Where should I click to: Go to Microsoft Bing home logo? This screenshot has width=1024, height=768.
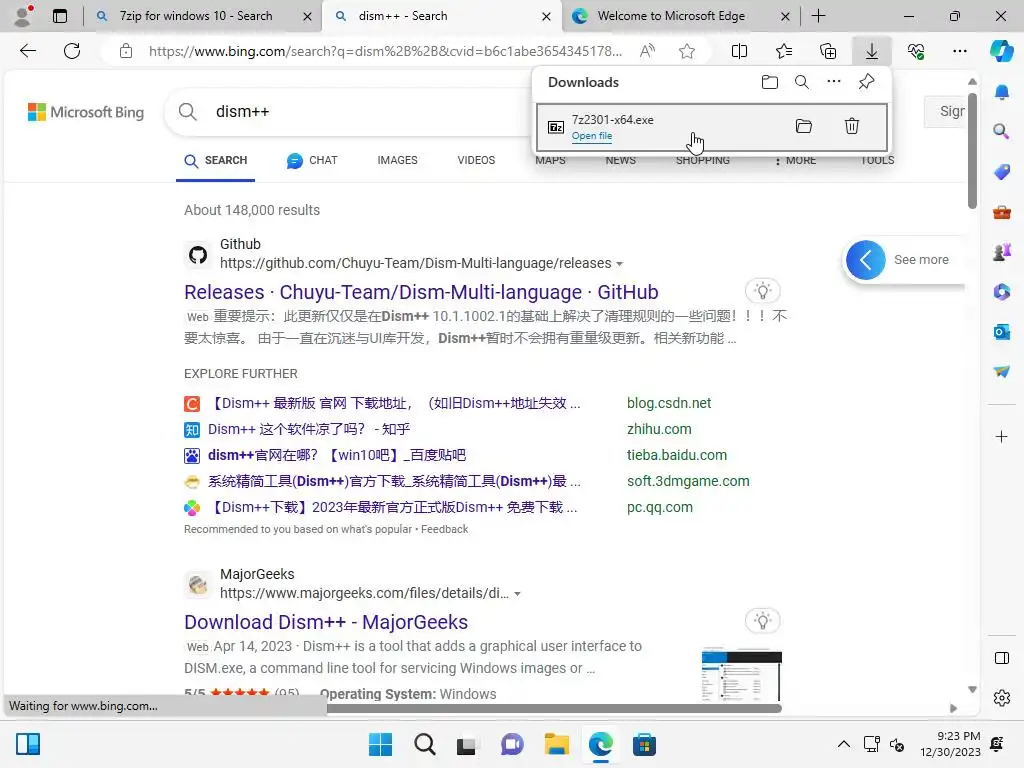pyautogui.click(x=86, y=112)
